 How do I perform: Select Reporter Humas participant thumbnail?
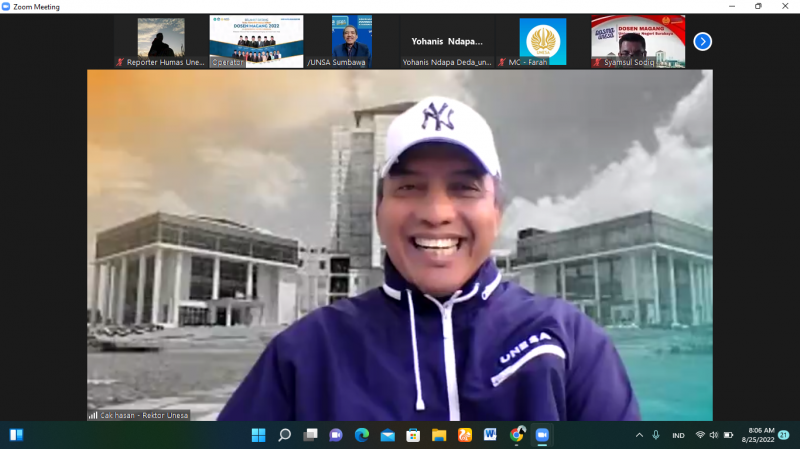coord(160,41)
